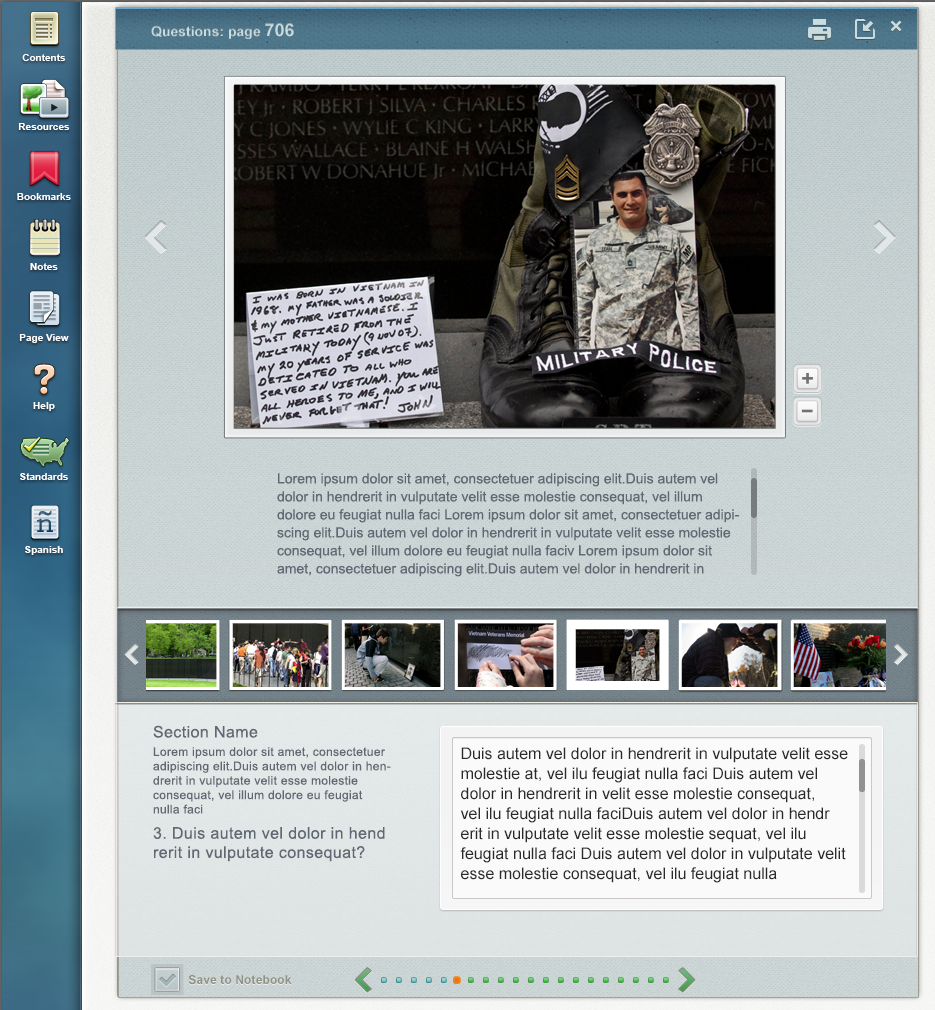Select the kneeling visitor at wall thumbnail
Screen dimensions: 935x1010
[x=393, y=654]
